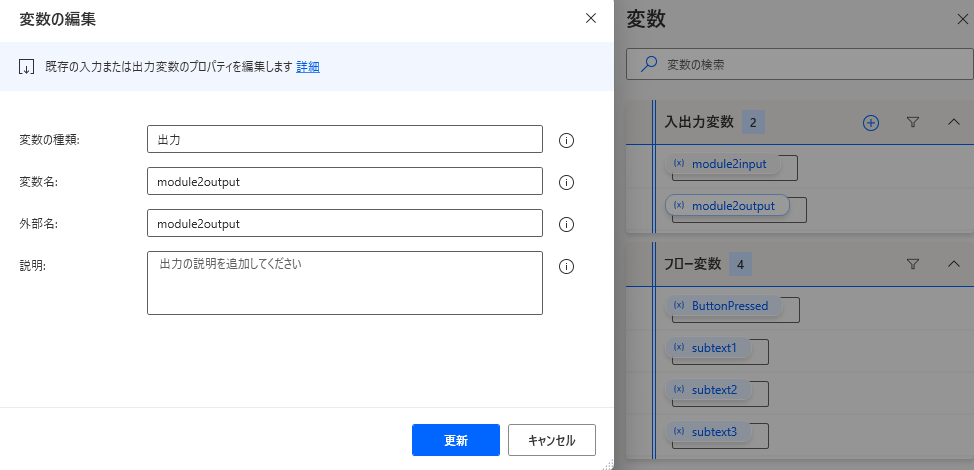974x470 pixels.
Task: Click the 変数の検索 search box
Action: [x=799, y=64]
